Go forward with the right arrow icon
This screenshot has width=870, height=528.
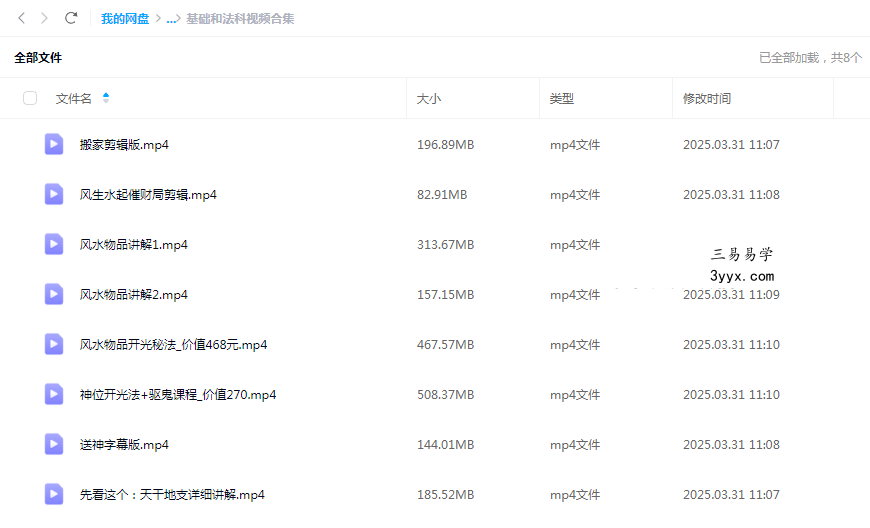pos(44,18)
